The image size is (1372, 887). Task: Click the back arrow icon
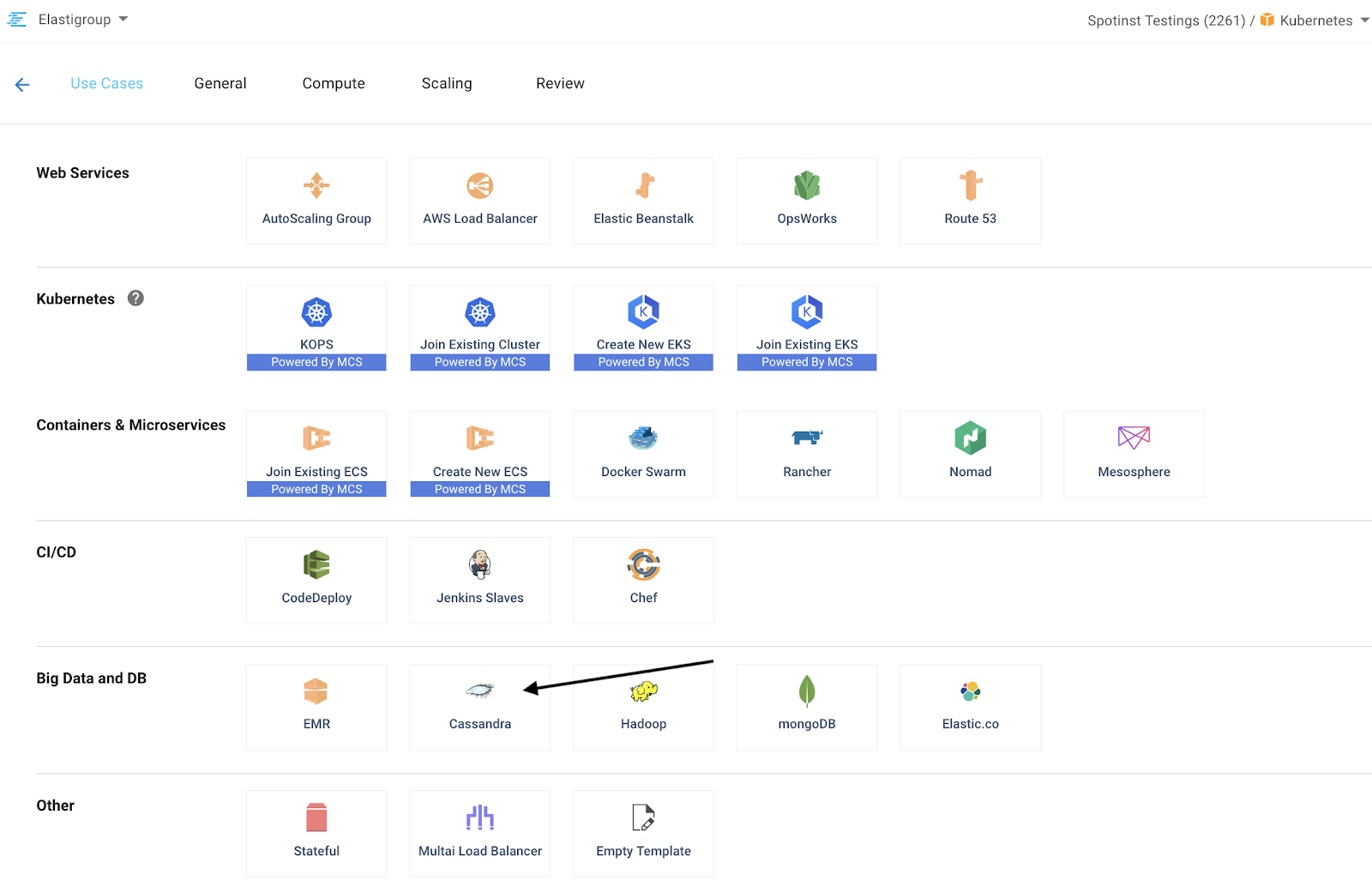pos(22,84)
